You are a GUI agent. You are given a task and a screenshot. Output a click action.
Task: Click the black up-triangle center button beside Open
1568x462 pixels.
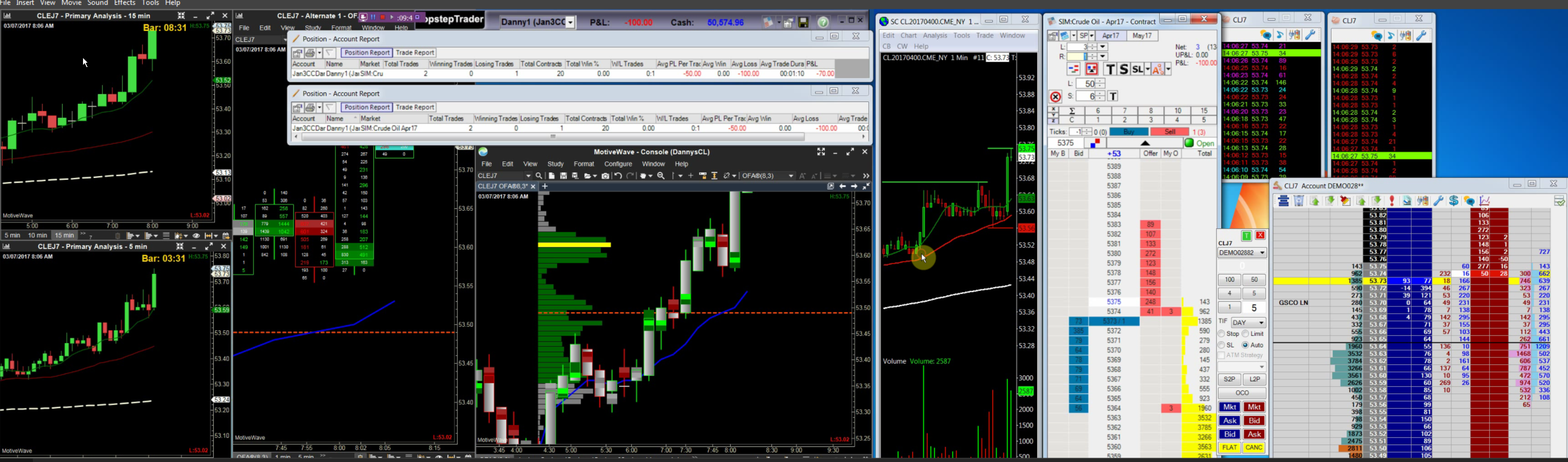[x=1145, y=143]
